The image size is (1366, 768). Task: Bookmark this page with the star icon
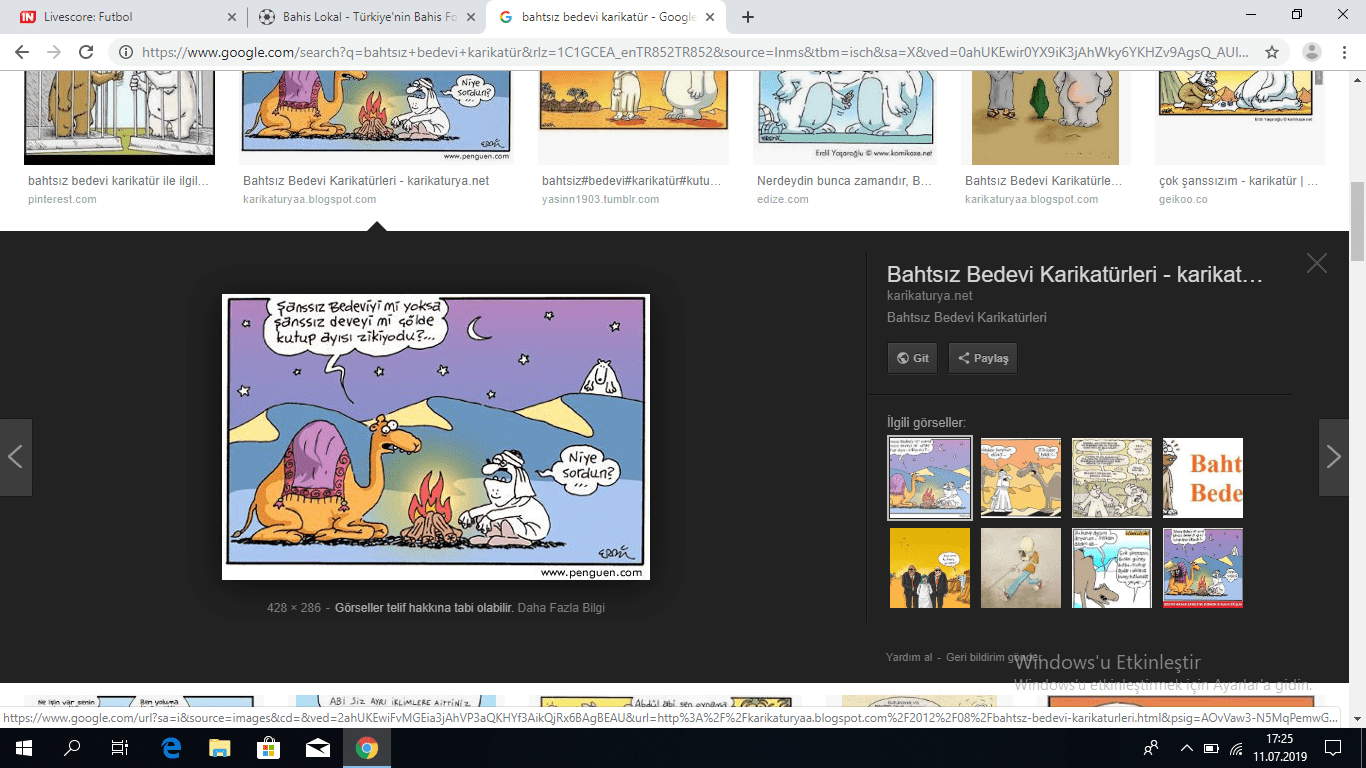(1272, 52)
